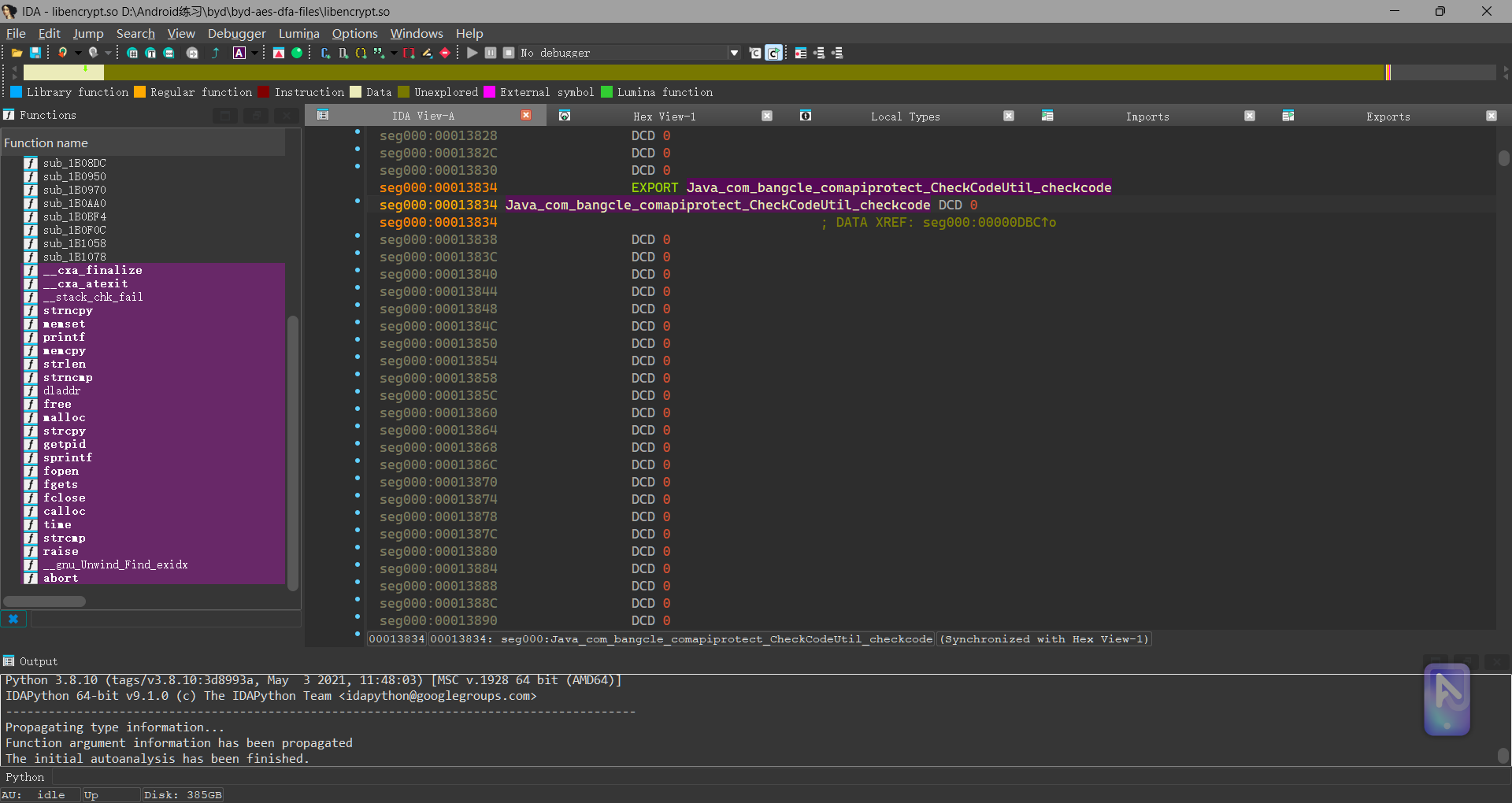
Task: Open the 'No debugger' selection dropdown
Action: 630,53
